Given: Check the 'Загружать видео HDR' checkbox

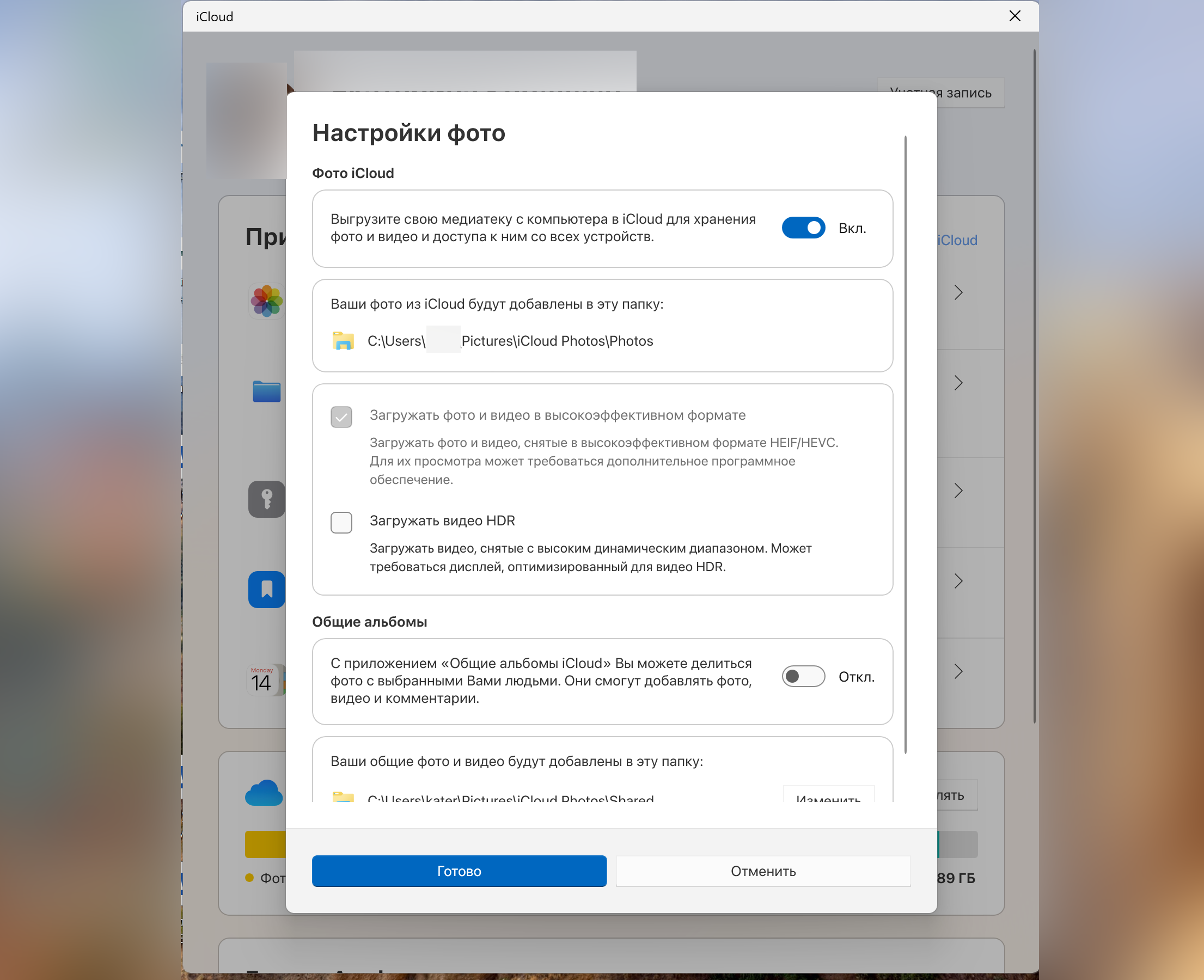Looking at the screenshot, I should tap(341, 523).
